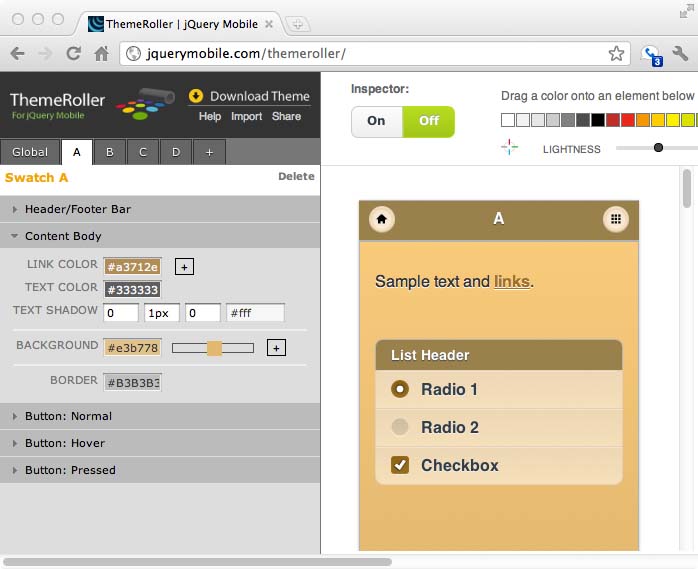Tap the home icon in preview header

381,219
